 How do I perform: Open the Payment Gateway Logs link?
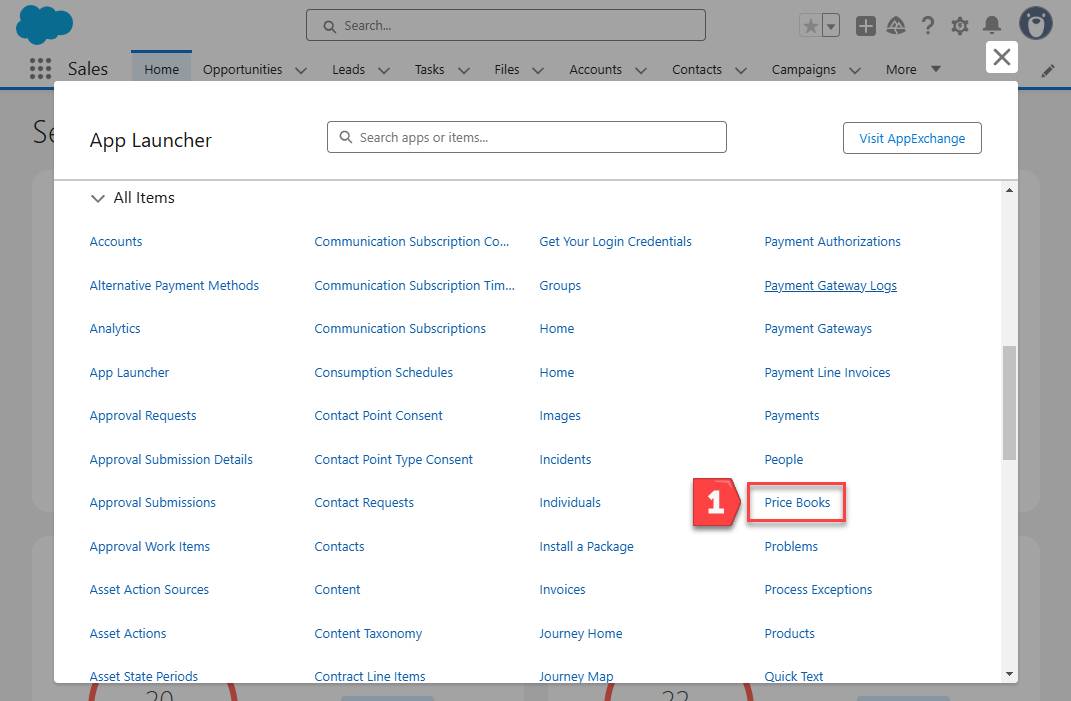830,286
